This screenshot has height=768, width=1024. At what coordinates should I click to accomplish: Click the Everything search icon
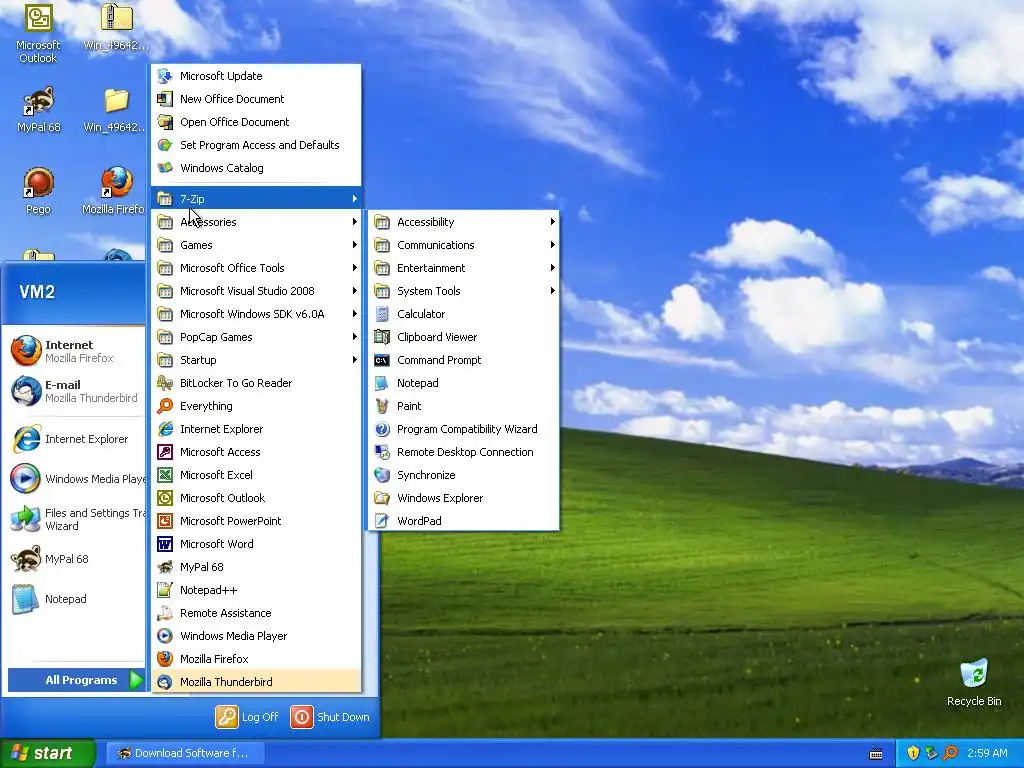(x=165, y=406)
